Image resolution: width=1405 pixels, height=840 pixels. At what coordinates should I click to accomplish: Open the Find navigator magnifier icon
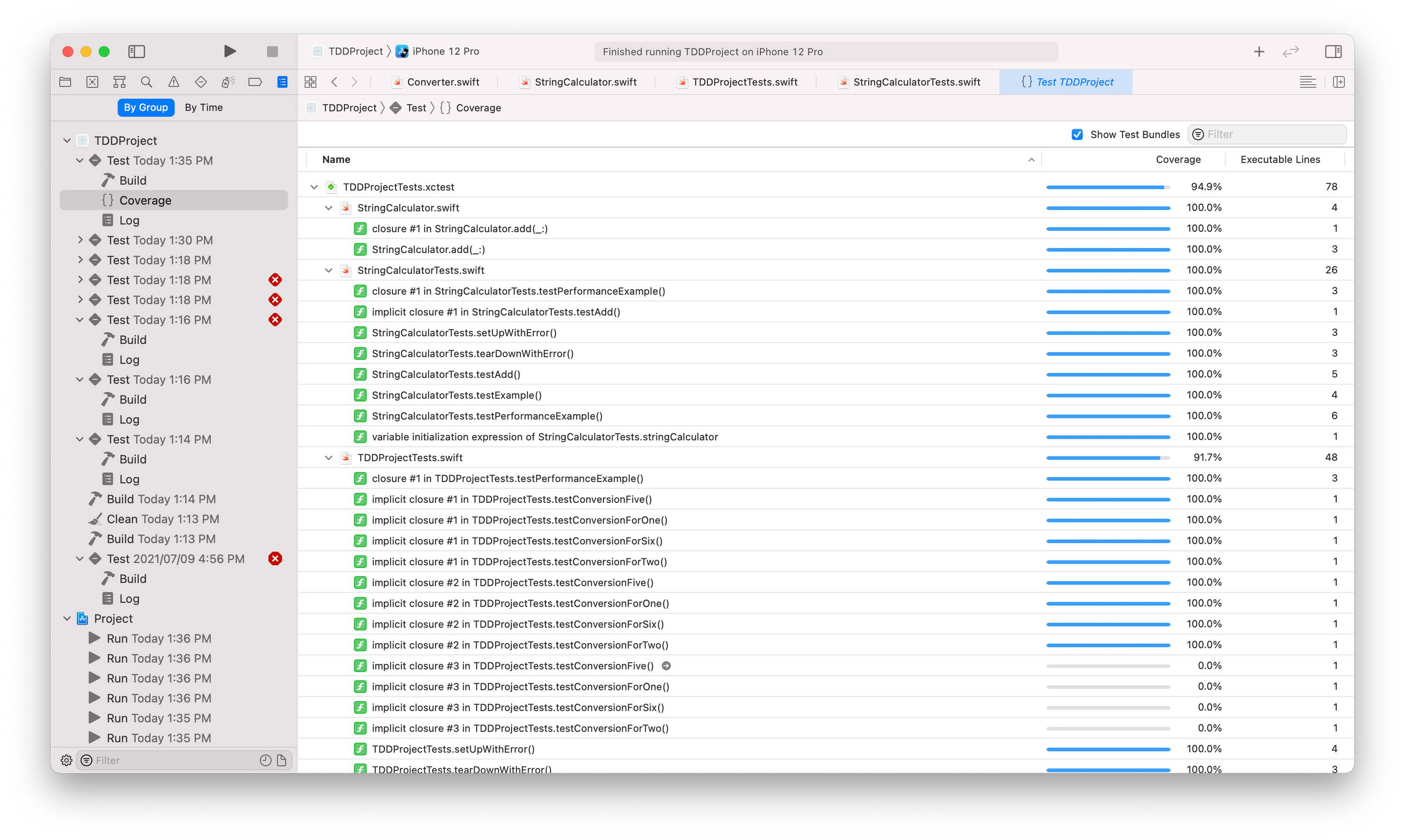(147, 82)
